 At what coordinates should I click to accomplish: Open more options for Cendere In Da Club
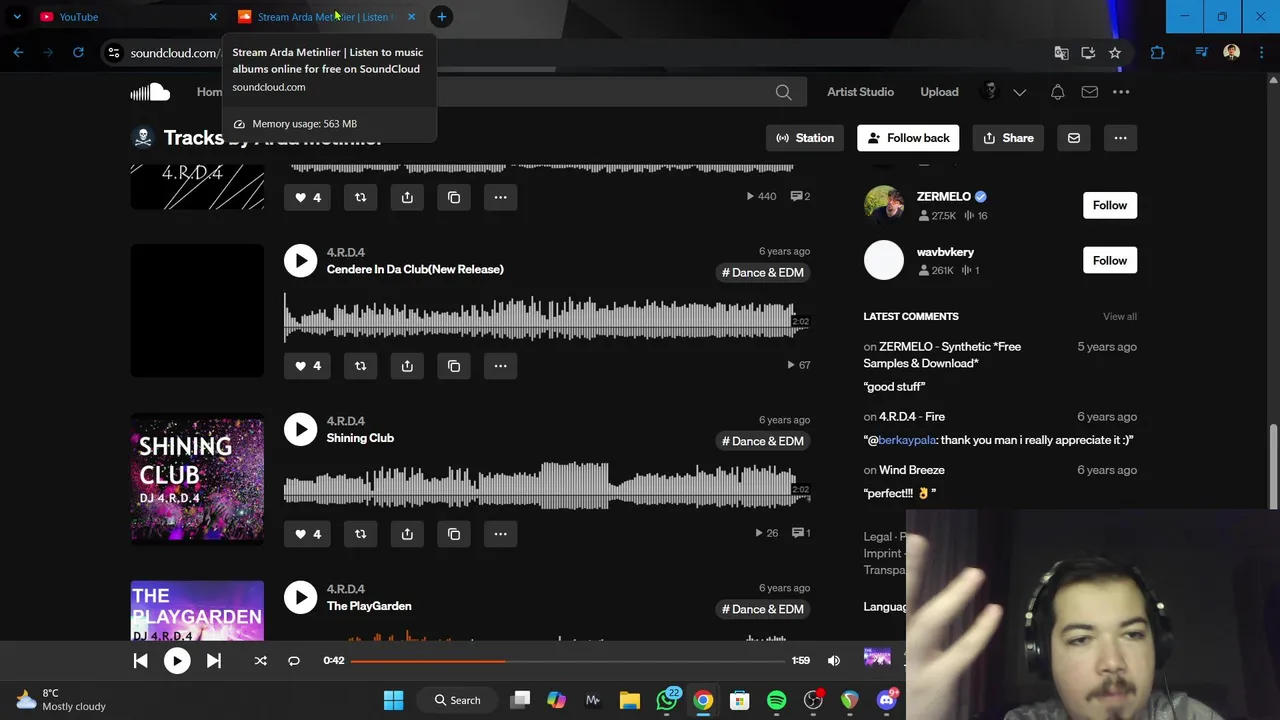coord(500,366)
